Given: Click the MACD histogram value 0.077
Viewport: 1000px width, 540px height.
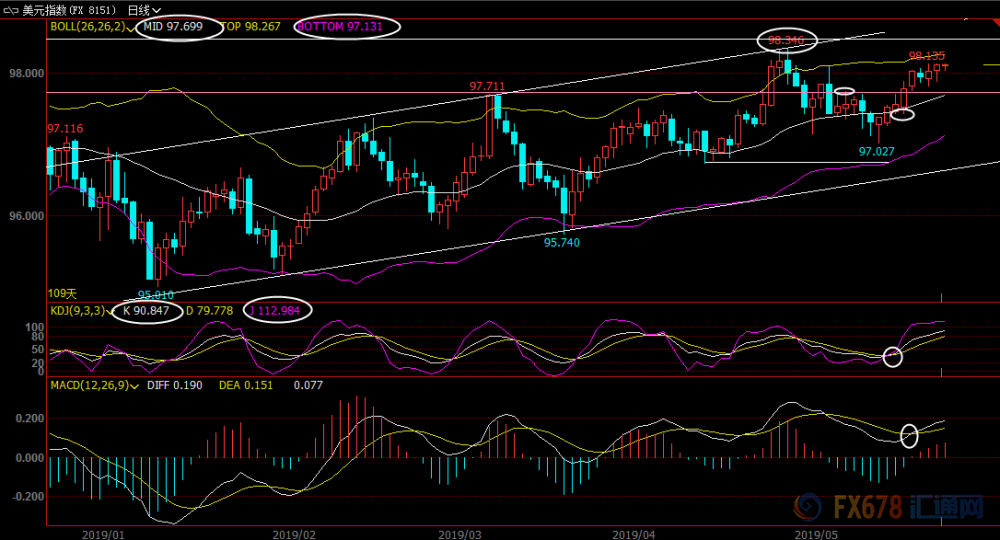Looking at the screenshot, I should pos(308,386).
